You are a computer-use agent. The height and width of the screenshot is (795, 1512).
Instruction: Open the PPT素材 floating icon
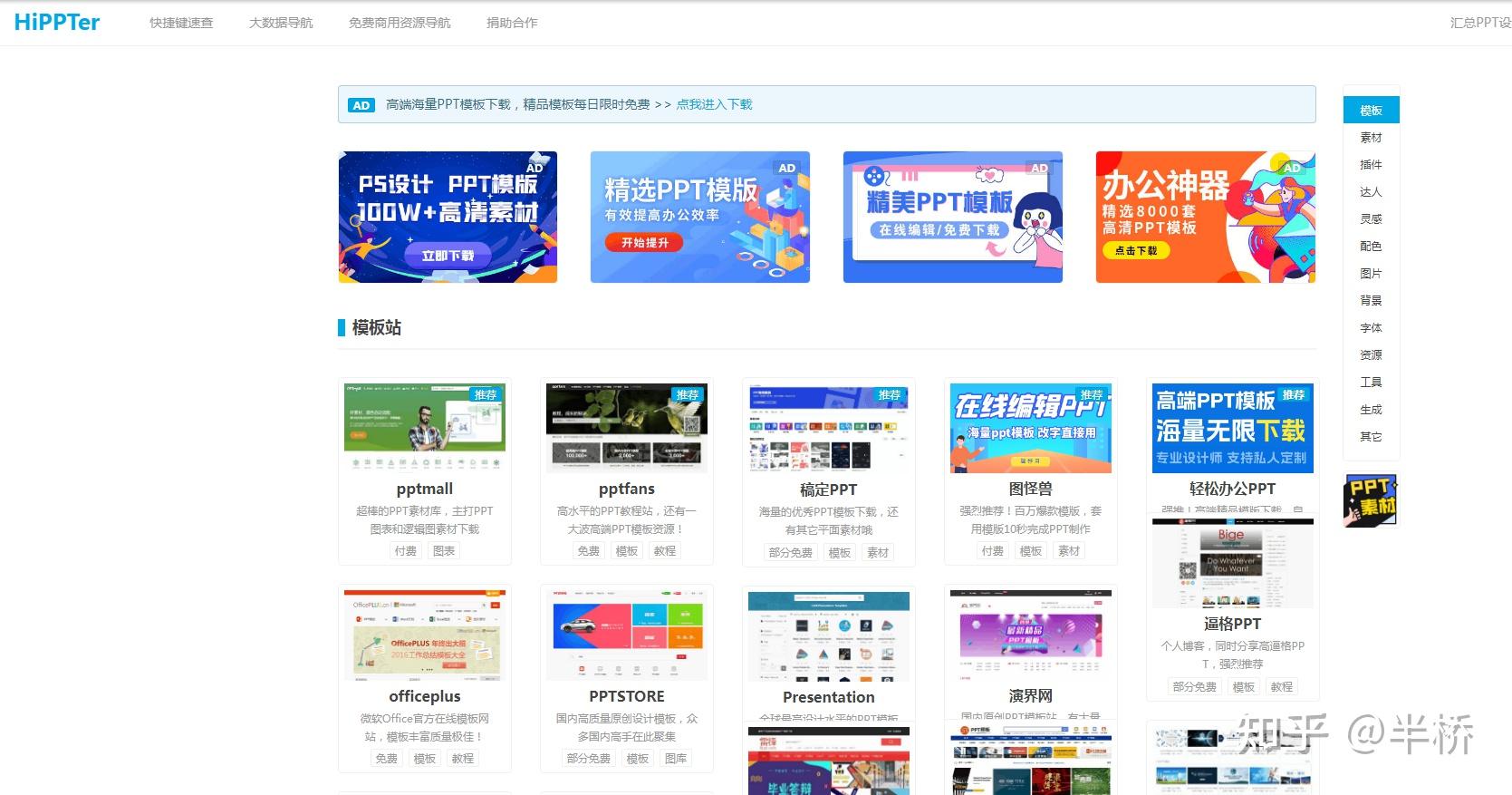point(1371,499)
